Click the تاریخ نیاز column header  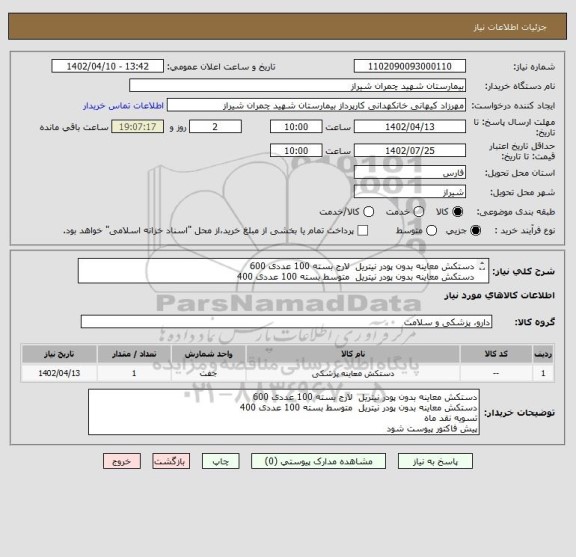coord(59,354)
